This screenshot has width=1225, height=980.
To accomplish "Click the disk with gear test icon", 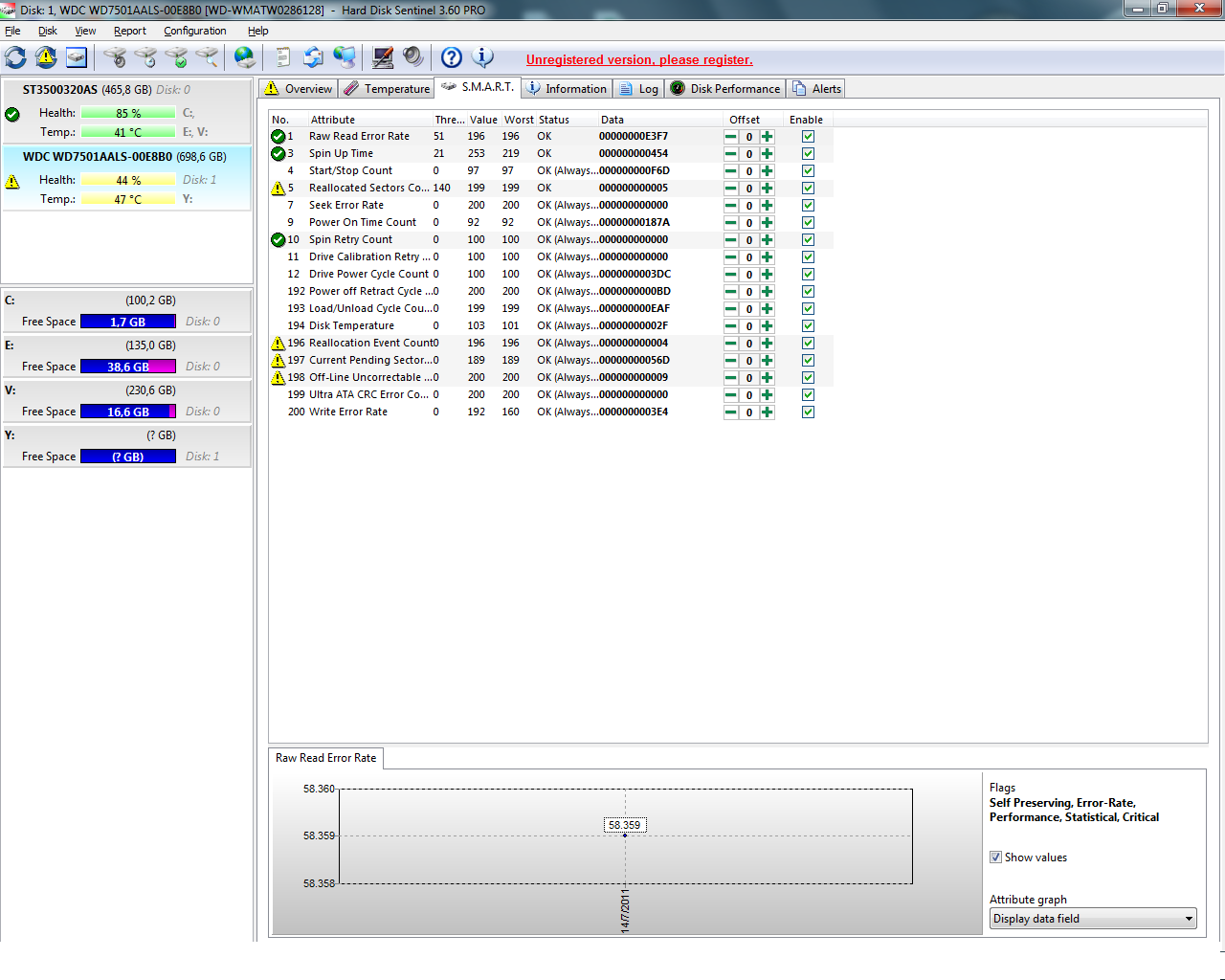I will coord(115,57).
